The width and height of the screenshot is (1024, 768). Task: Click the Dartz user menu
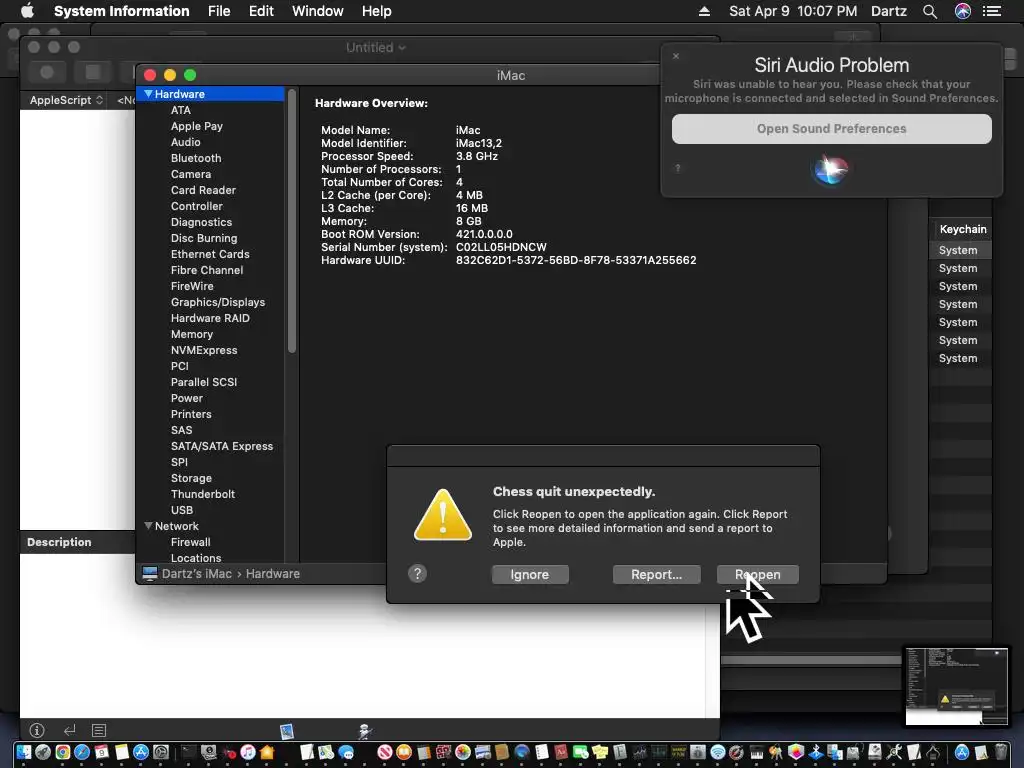[888, 11]
